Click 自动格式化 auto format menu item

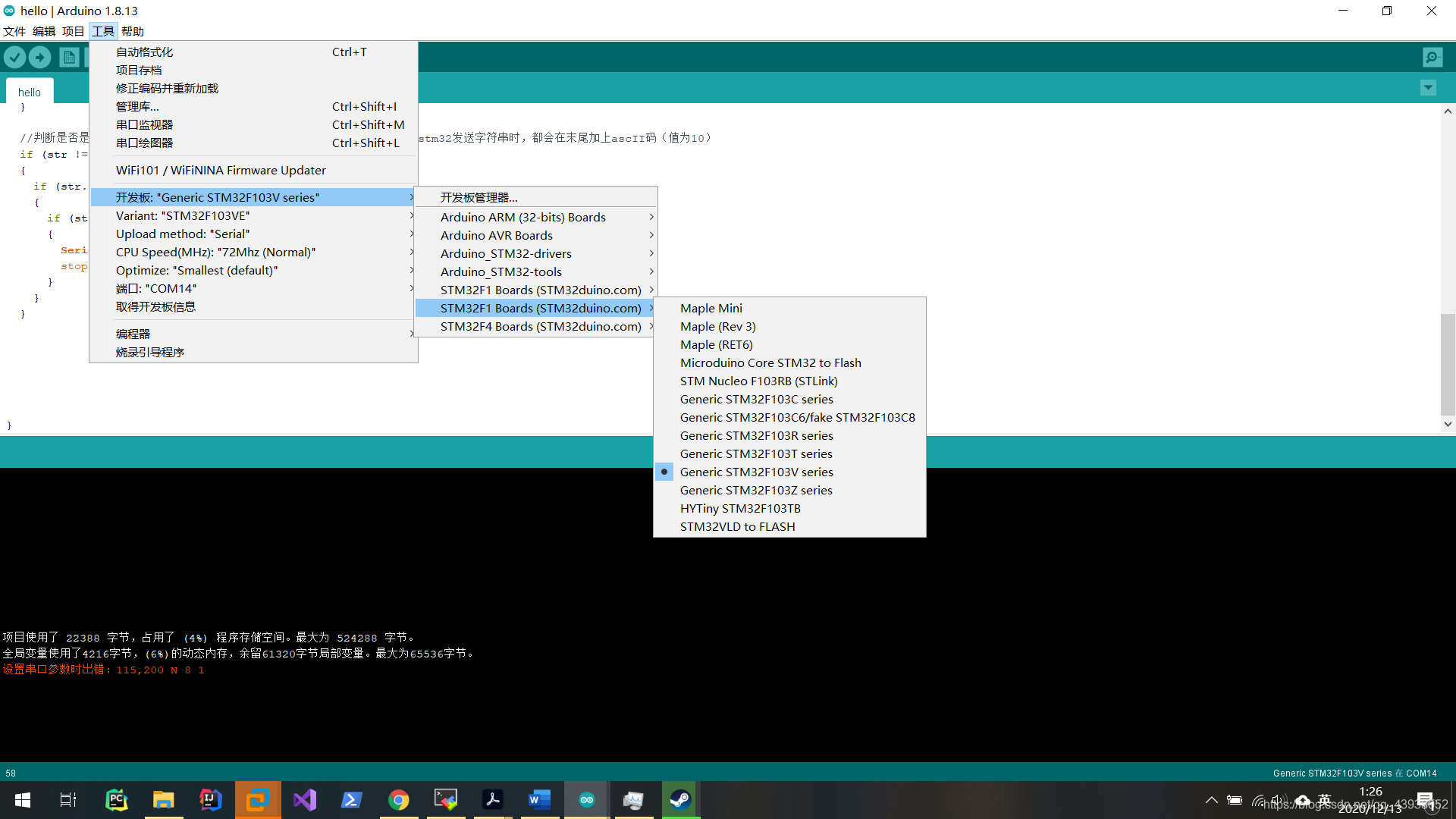point(253,52)
